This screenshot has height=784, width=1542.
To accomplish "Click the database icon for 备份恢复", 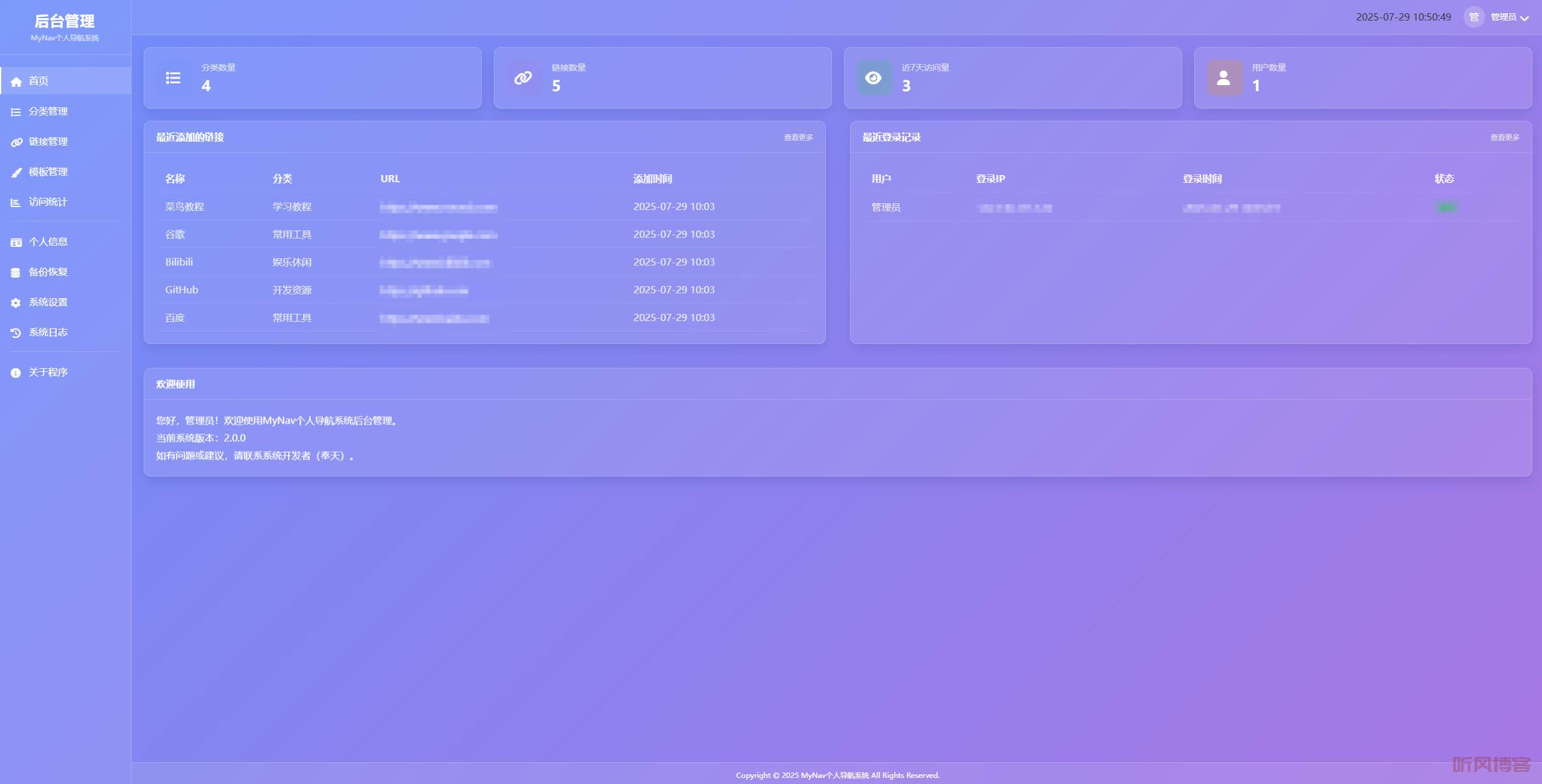I will [x=16, y=272].
